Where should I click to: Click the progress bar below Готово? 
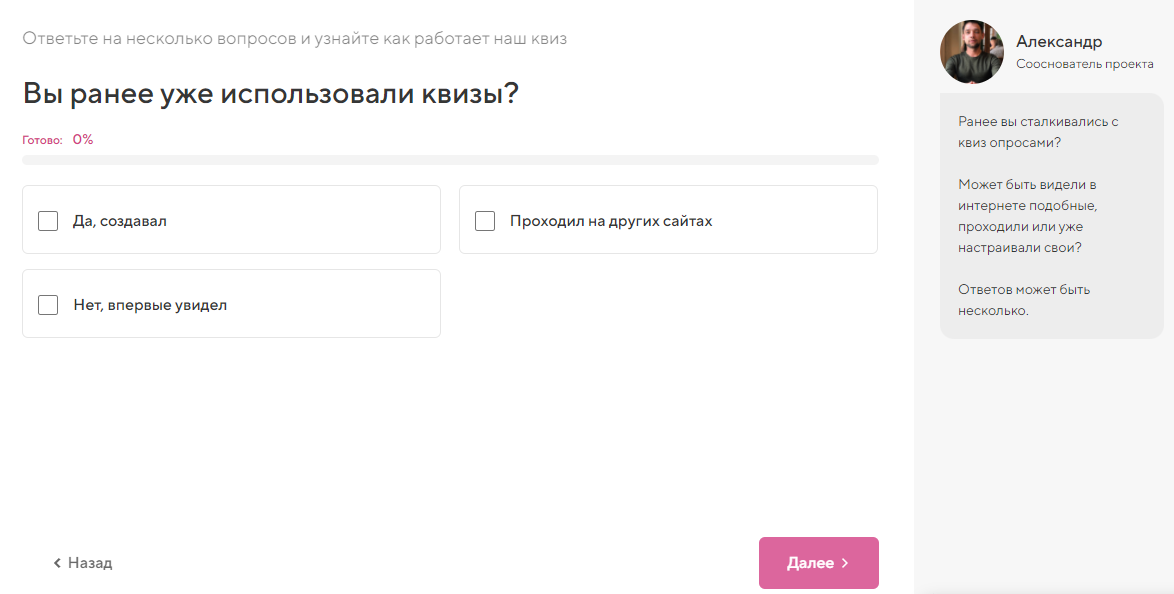point(450,160)
